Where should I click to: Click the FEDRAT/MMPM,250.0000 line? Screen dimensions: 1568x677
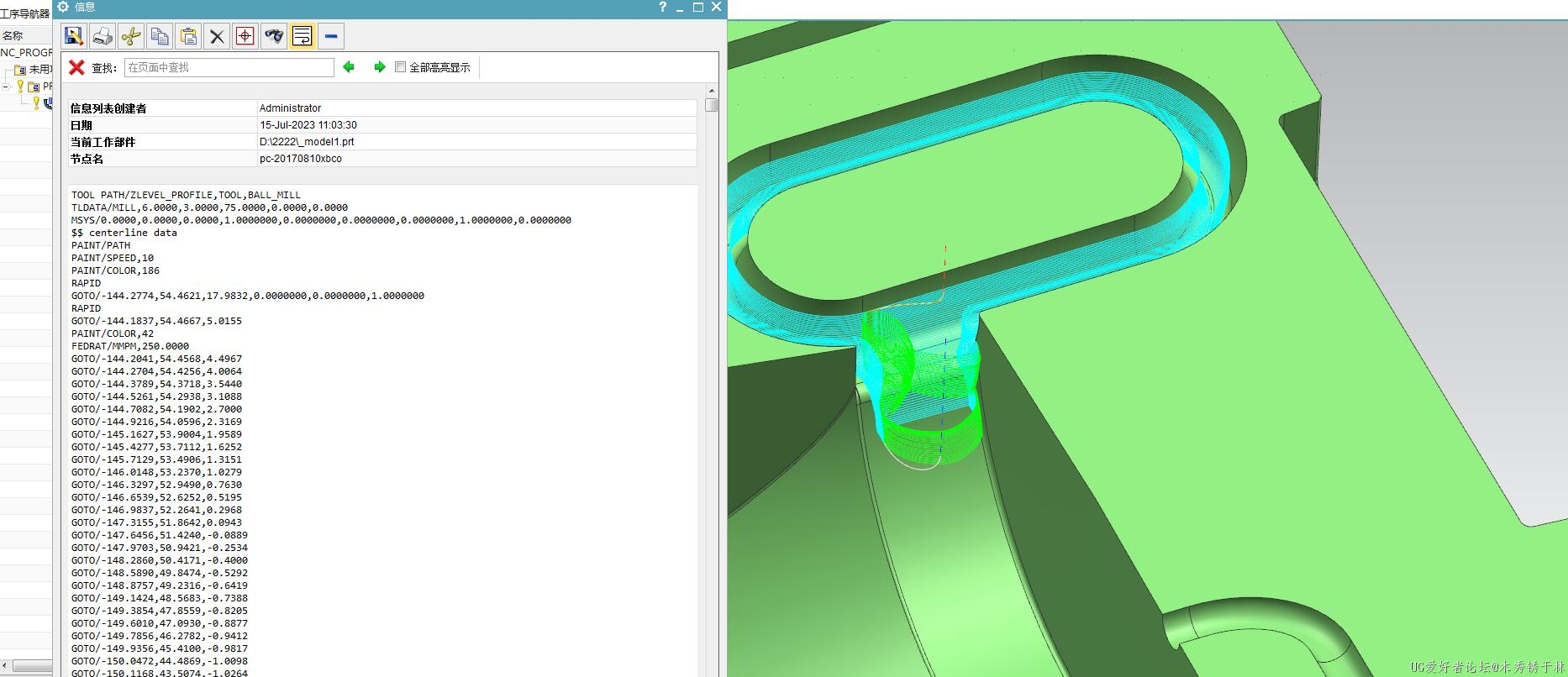(130, 346)
